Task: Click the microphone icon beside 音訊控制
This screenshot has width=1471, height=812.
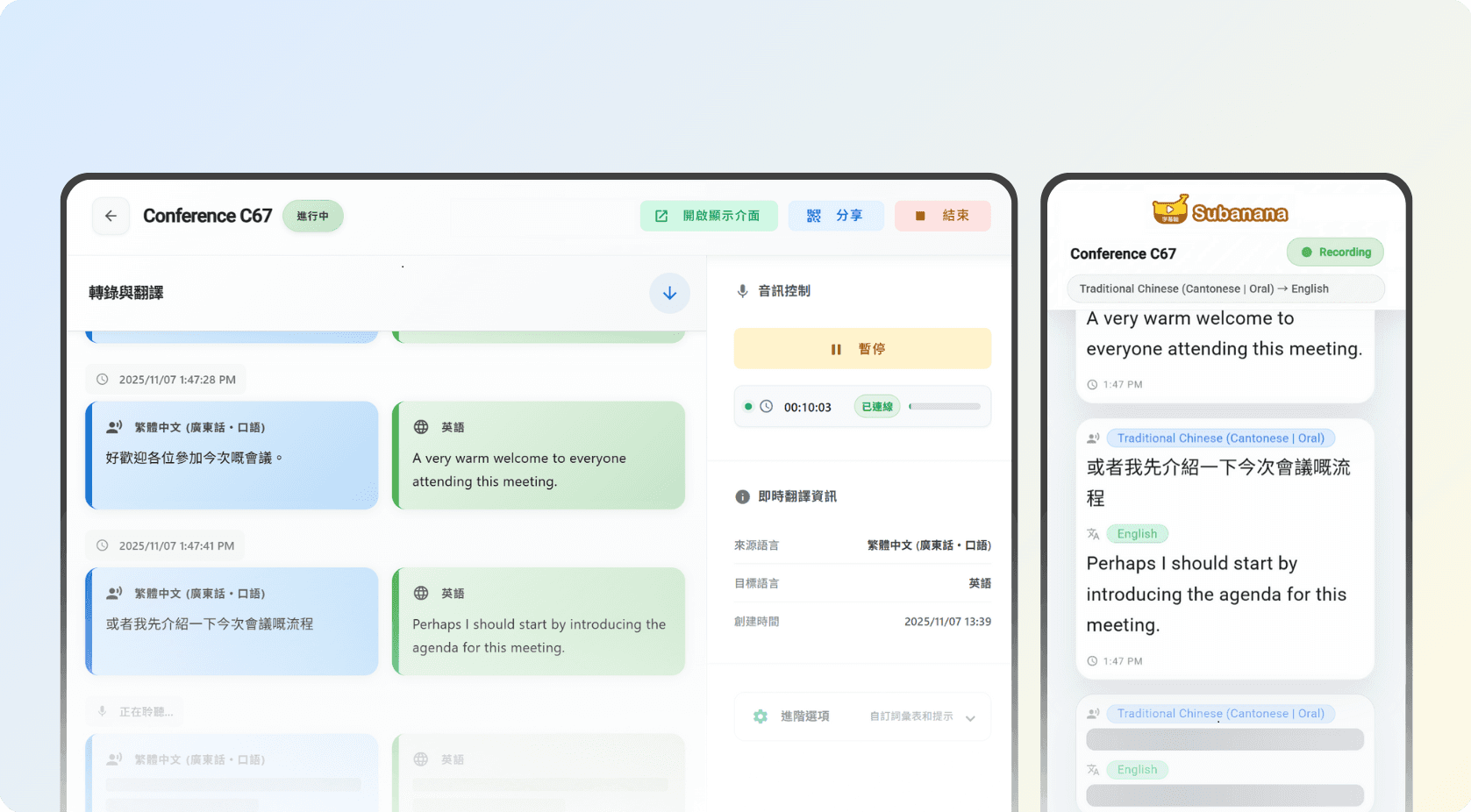Action: click(743, 290)
